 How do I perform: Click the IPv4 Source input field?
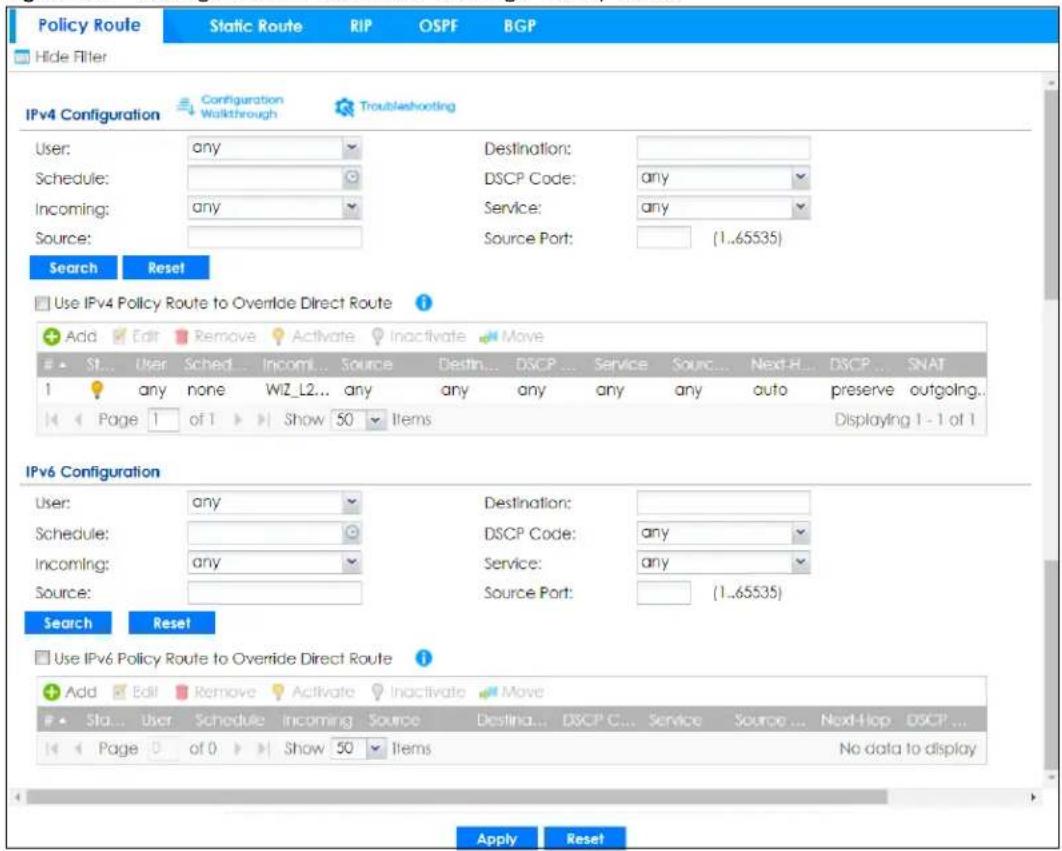click(x=274, y=237)
